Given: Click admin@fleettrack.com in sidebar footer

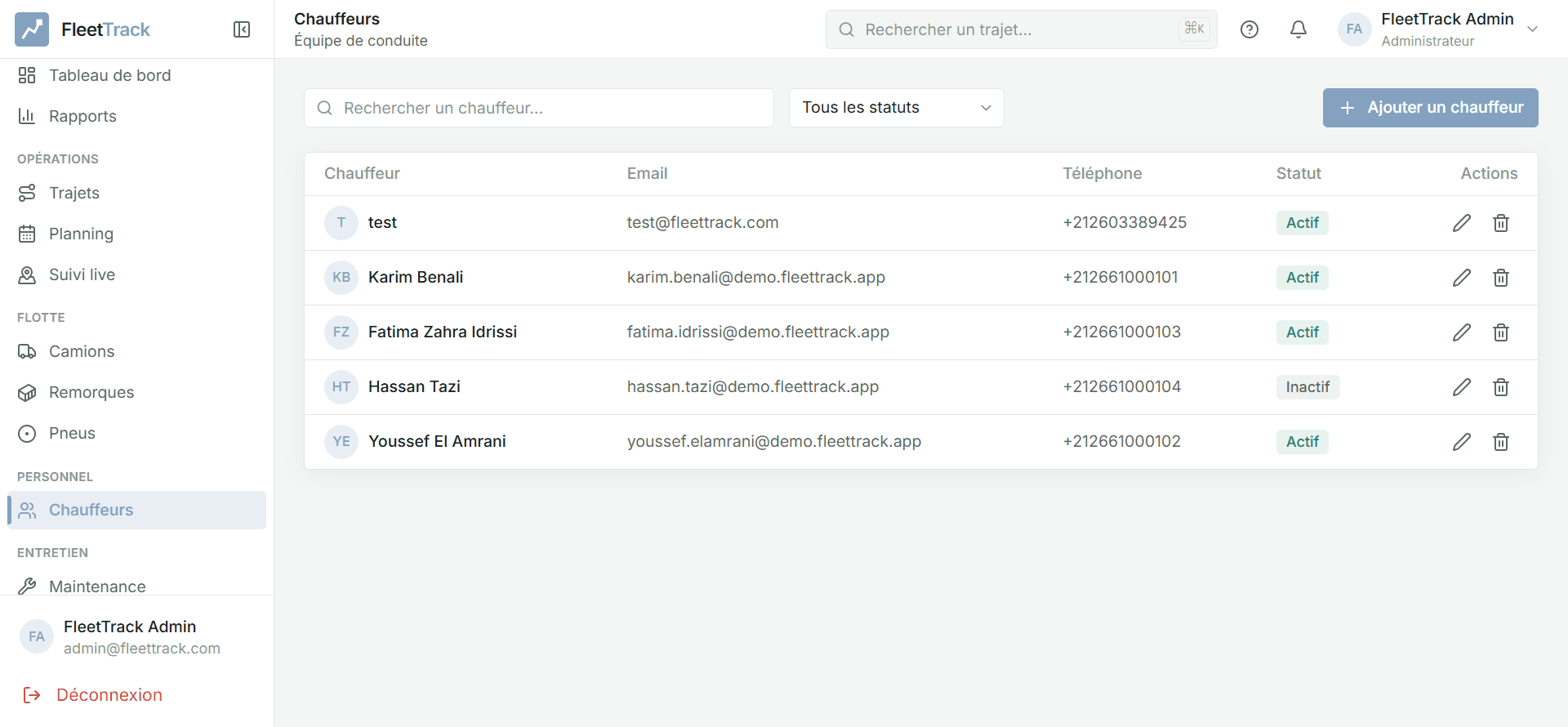Looking at the screenshot, I should click(x=142, y=649).
